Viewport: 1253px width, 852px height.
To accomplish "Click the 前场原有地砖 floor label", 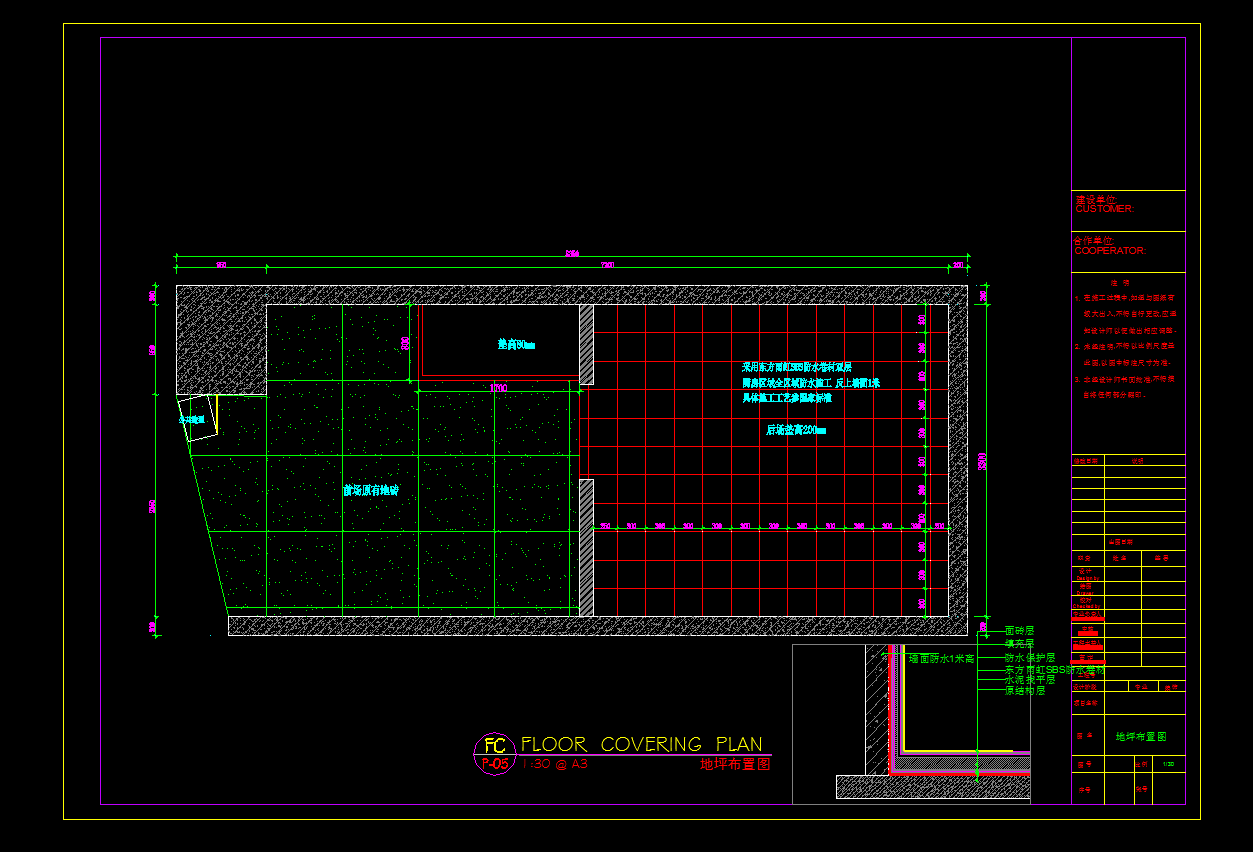I will [371, 491].
